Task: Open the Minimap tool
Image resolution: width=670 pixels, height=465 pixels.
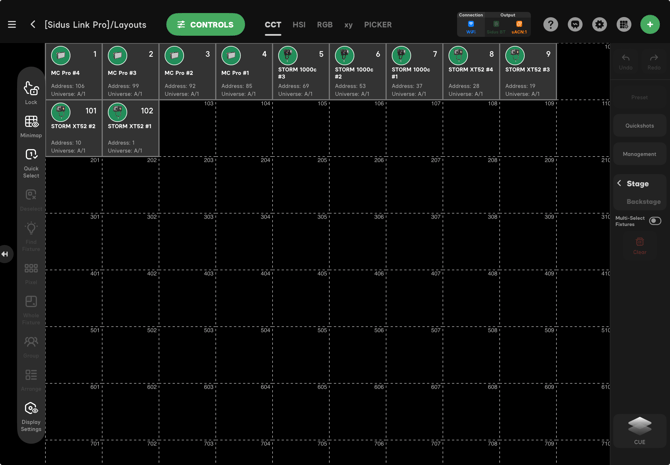Action: (31, 124)
